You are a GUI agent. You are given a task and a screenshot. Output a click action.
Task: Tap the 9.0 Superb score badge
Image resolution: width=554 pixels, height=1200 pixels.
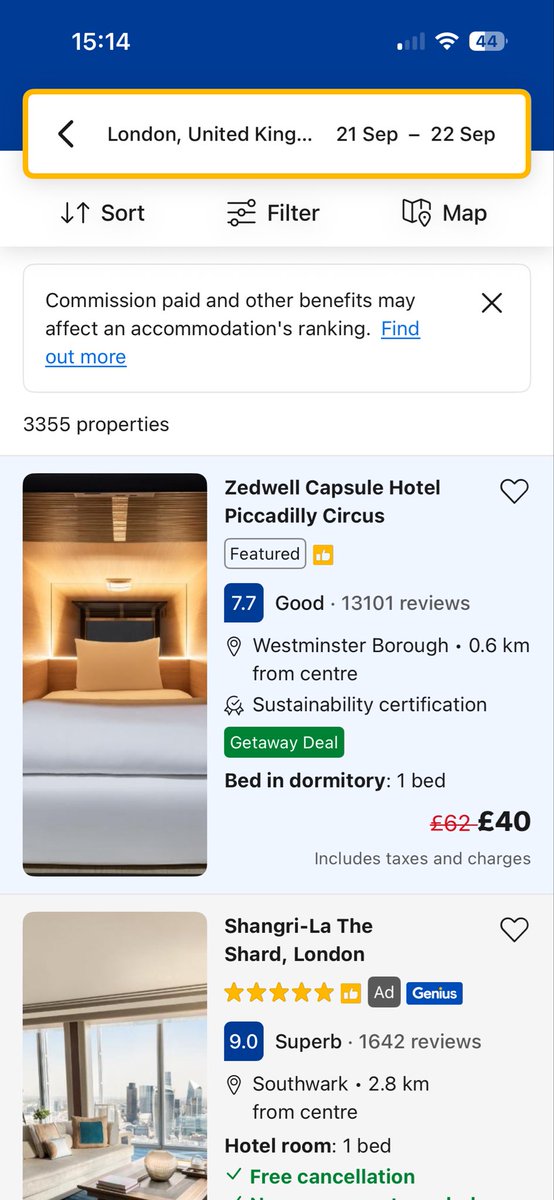[244, 1041]
